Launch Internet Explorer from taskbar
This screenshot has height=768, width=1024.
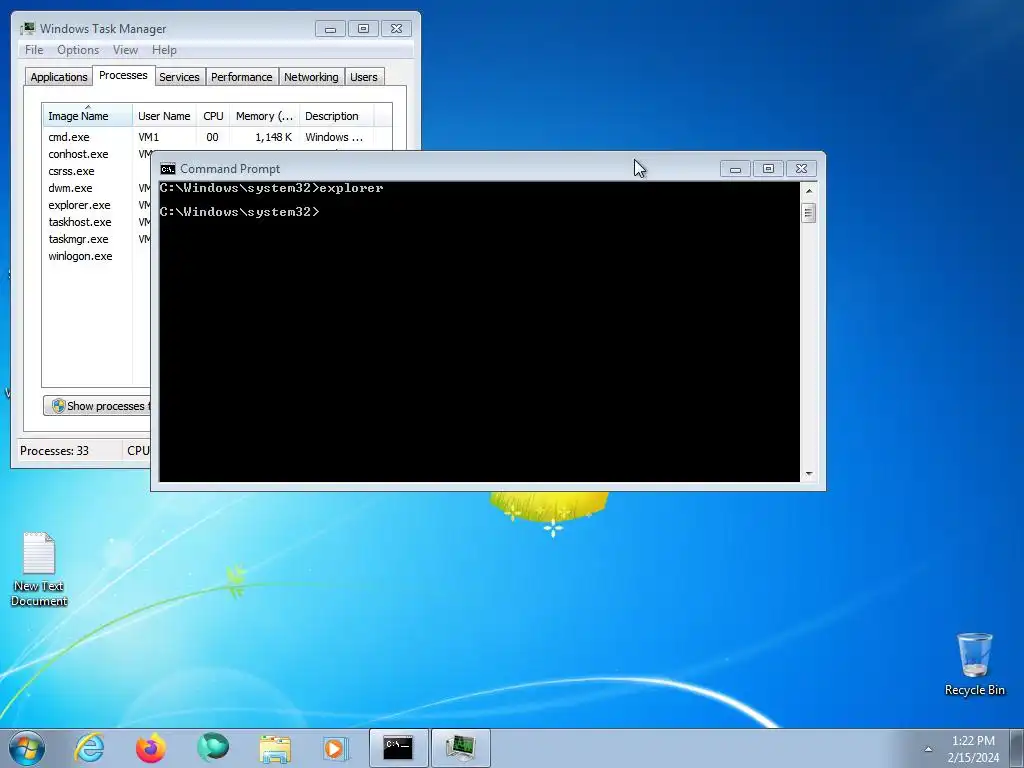coord(89,748)
